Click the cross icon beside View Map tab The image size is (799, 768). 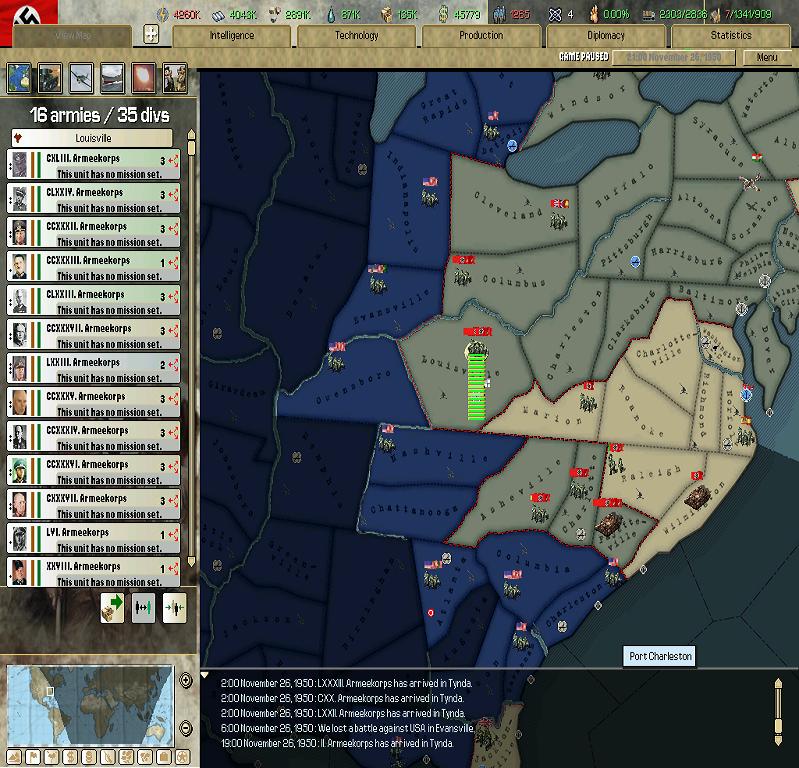click(x=151, y=35)
